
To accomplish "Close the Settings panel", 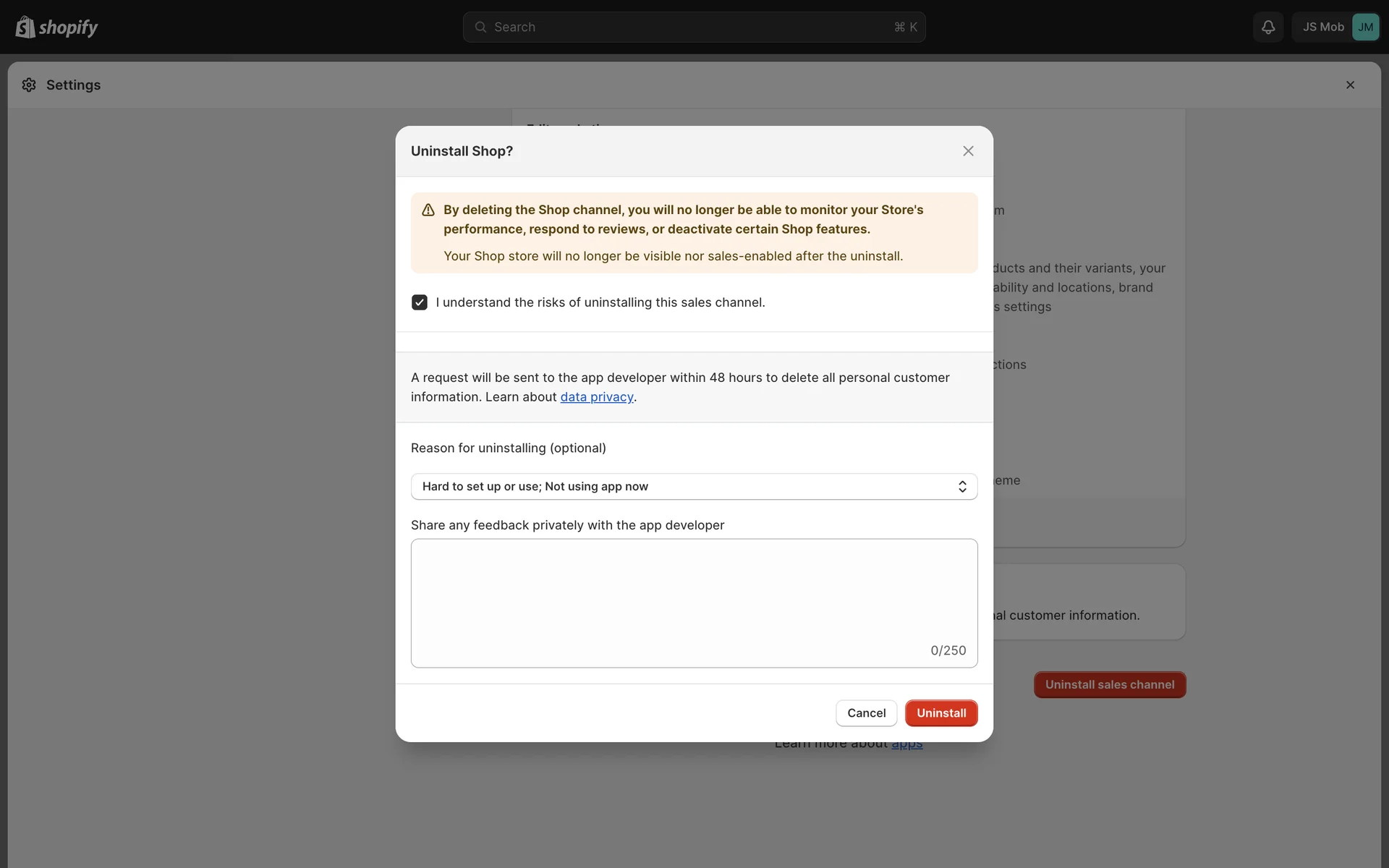I will tap(1350, 85).
